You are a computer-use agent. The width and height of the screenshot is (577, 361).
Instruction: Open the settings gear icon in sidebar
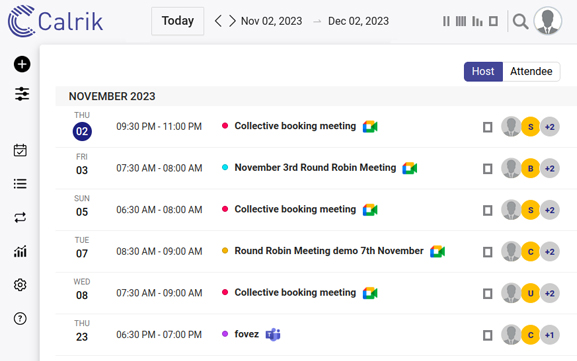click(20, 285)
